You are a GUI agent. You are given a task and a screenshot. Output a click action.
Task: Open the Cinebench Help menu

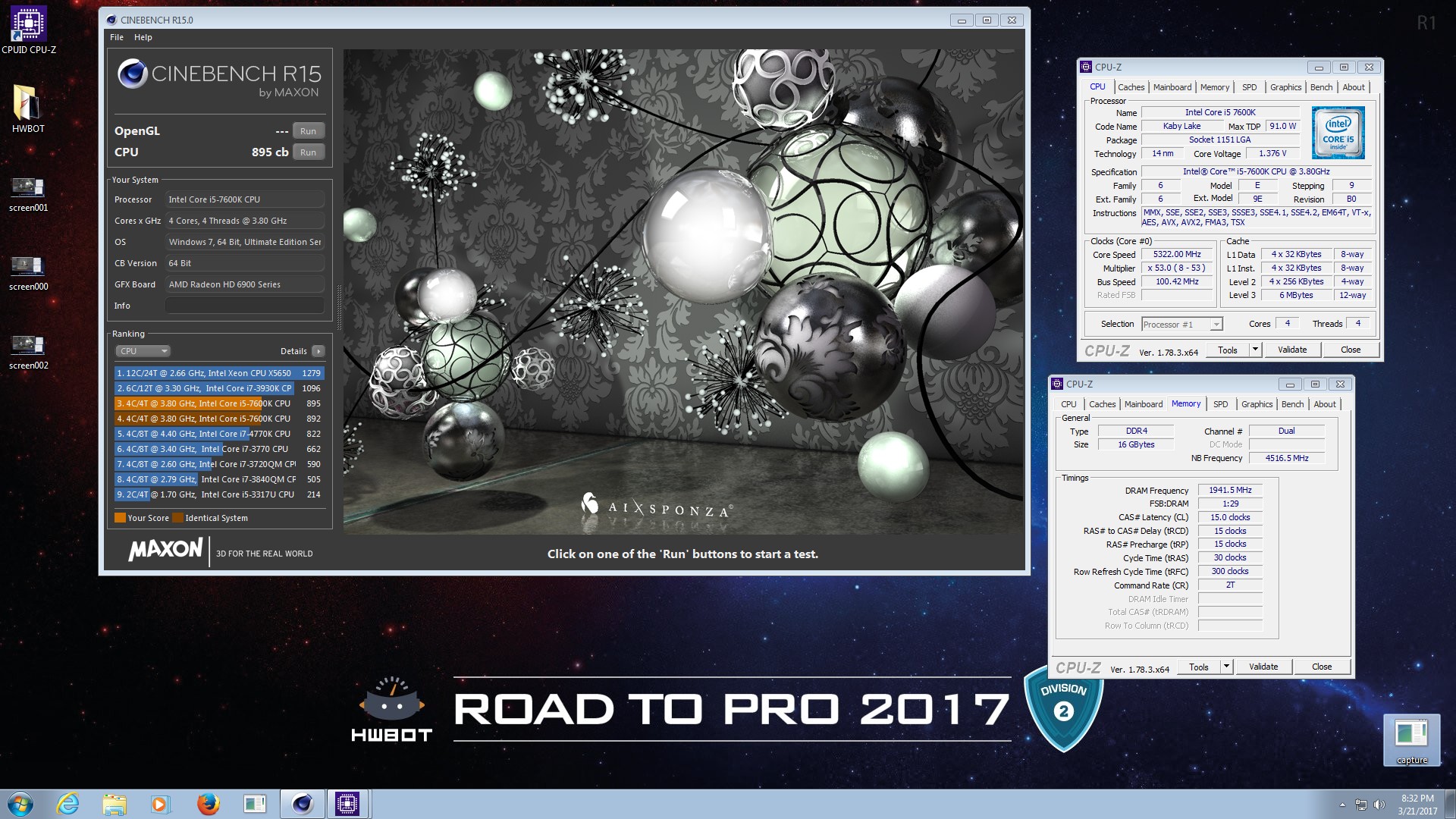[x=143, y=37]
